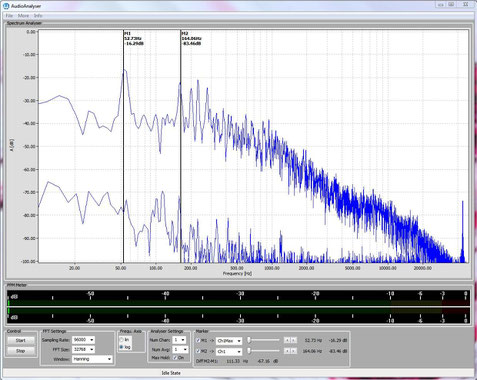Minimize the AudioAnalyser window

[441, 4]
